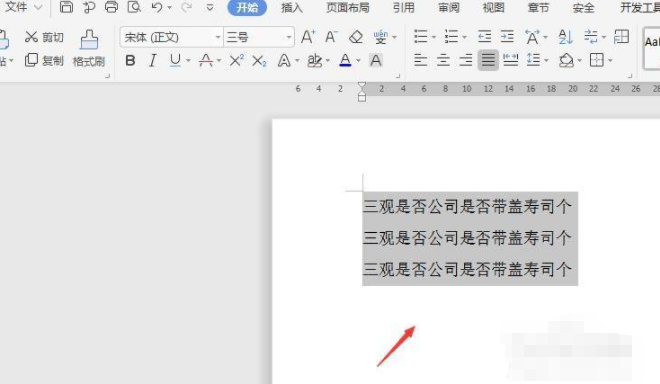The height and width of the screenshot is (384, 660).
Task: Go to the 引用 tab
Action: tap(403, 8)
